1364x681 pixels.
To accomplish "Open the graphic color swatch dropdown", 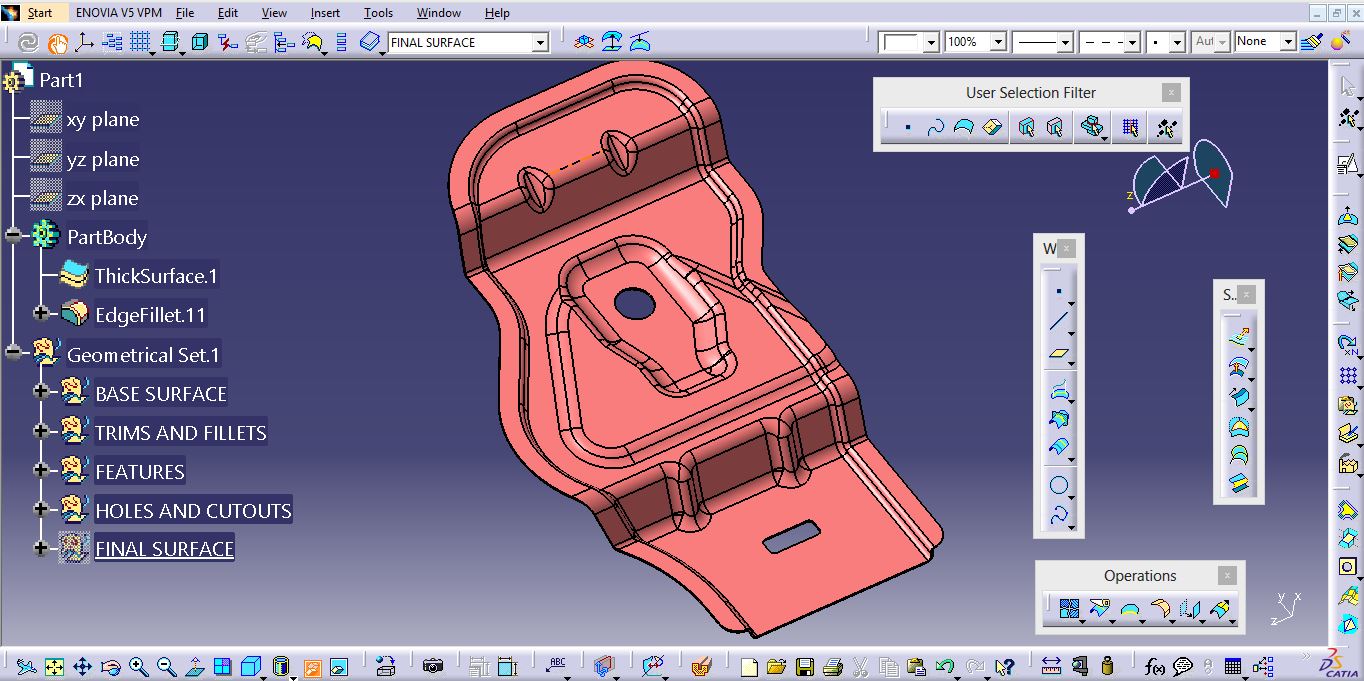I will tap(930, 42).
